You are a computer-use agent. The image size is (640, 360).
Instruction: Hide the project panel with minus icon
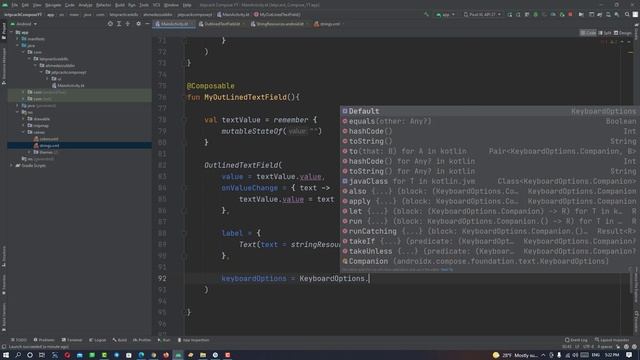[x=147, y=24]
